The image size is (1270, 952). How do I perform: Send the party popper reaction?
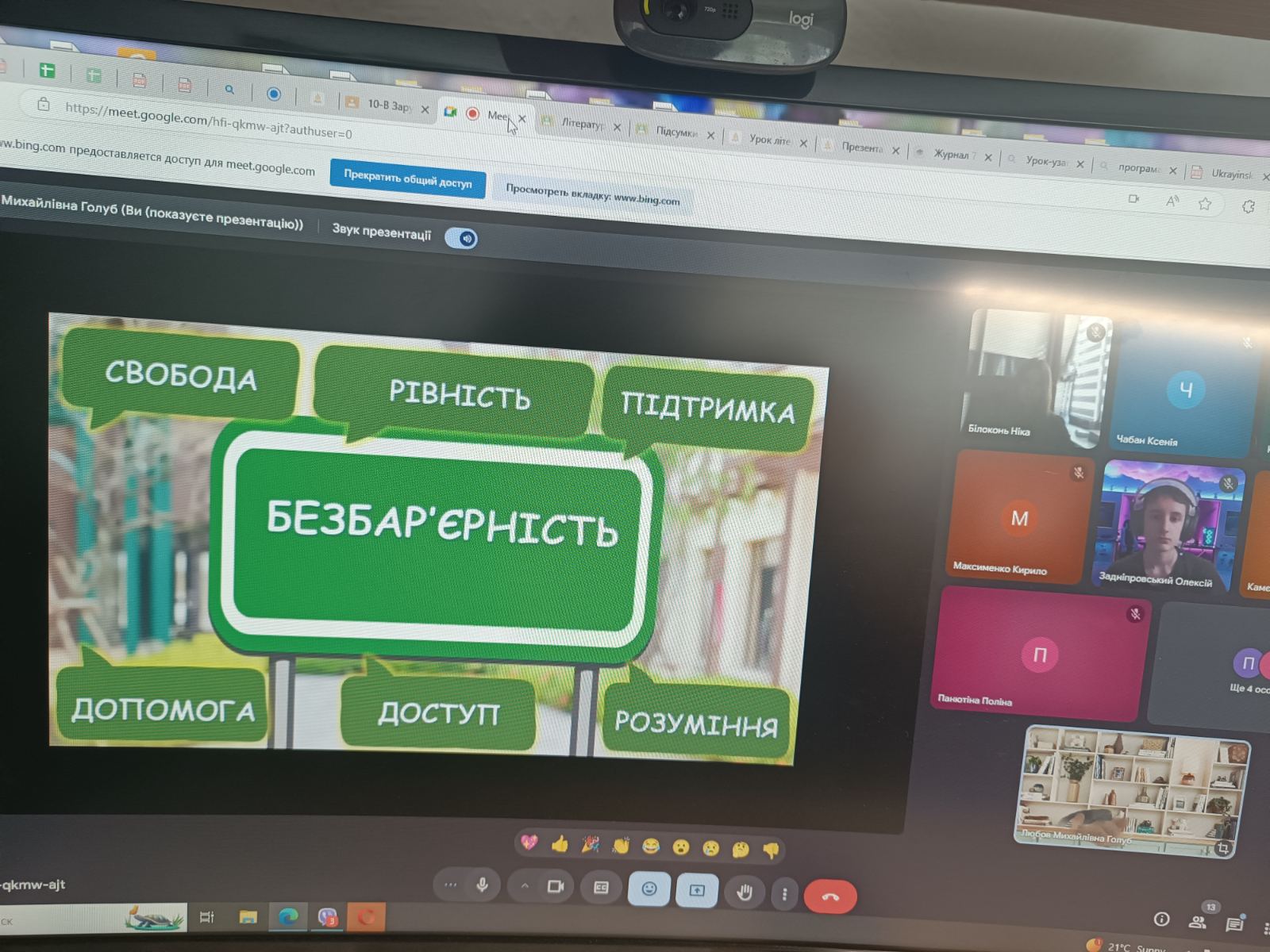[x=590, y=845]
